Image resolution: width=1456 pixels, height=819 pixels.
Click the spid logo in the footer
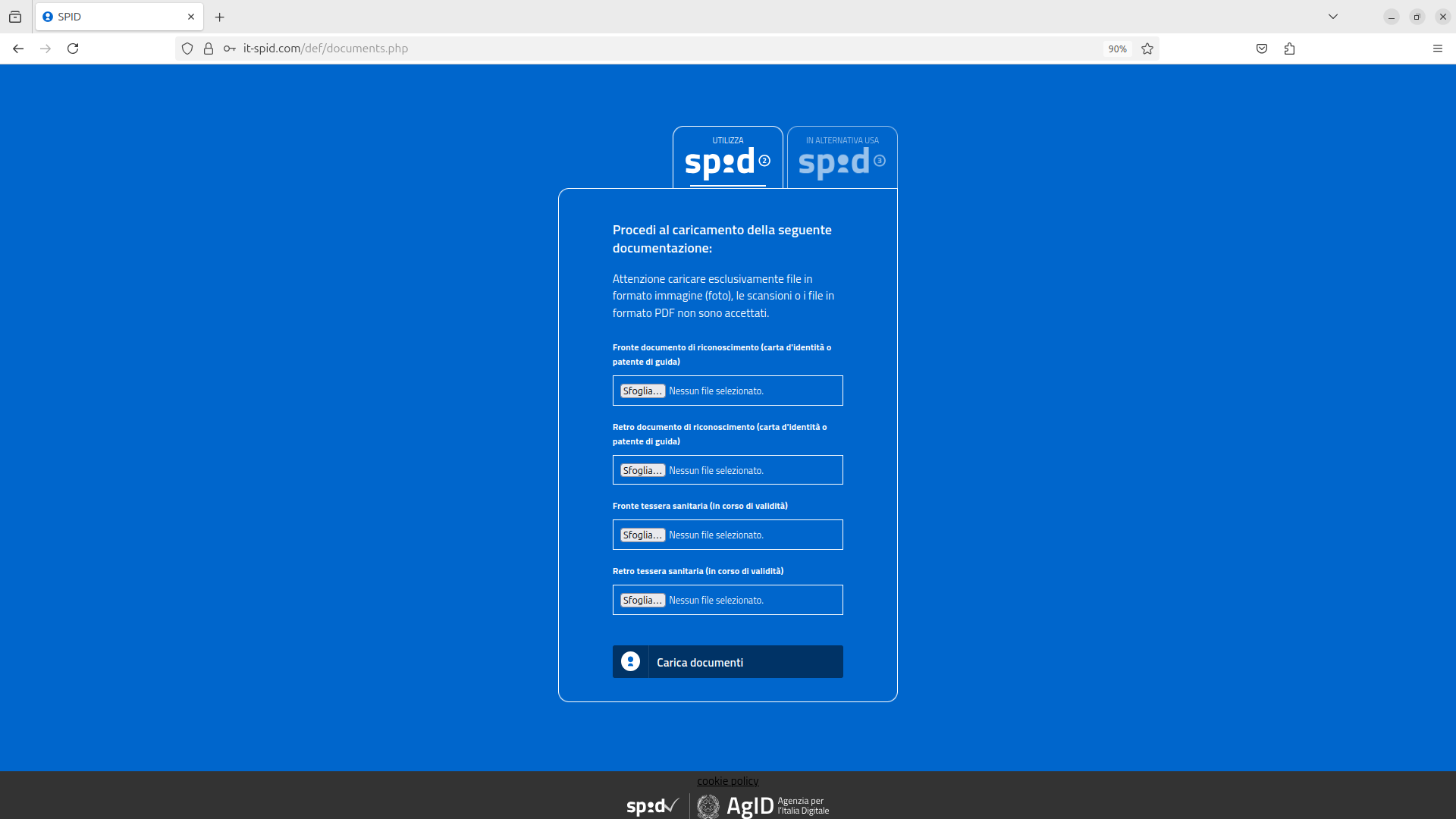(653, 806)
